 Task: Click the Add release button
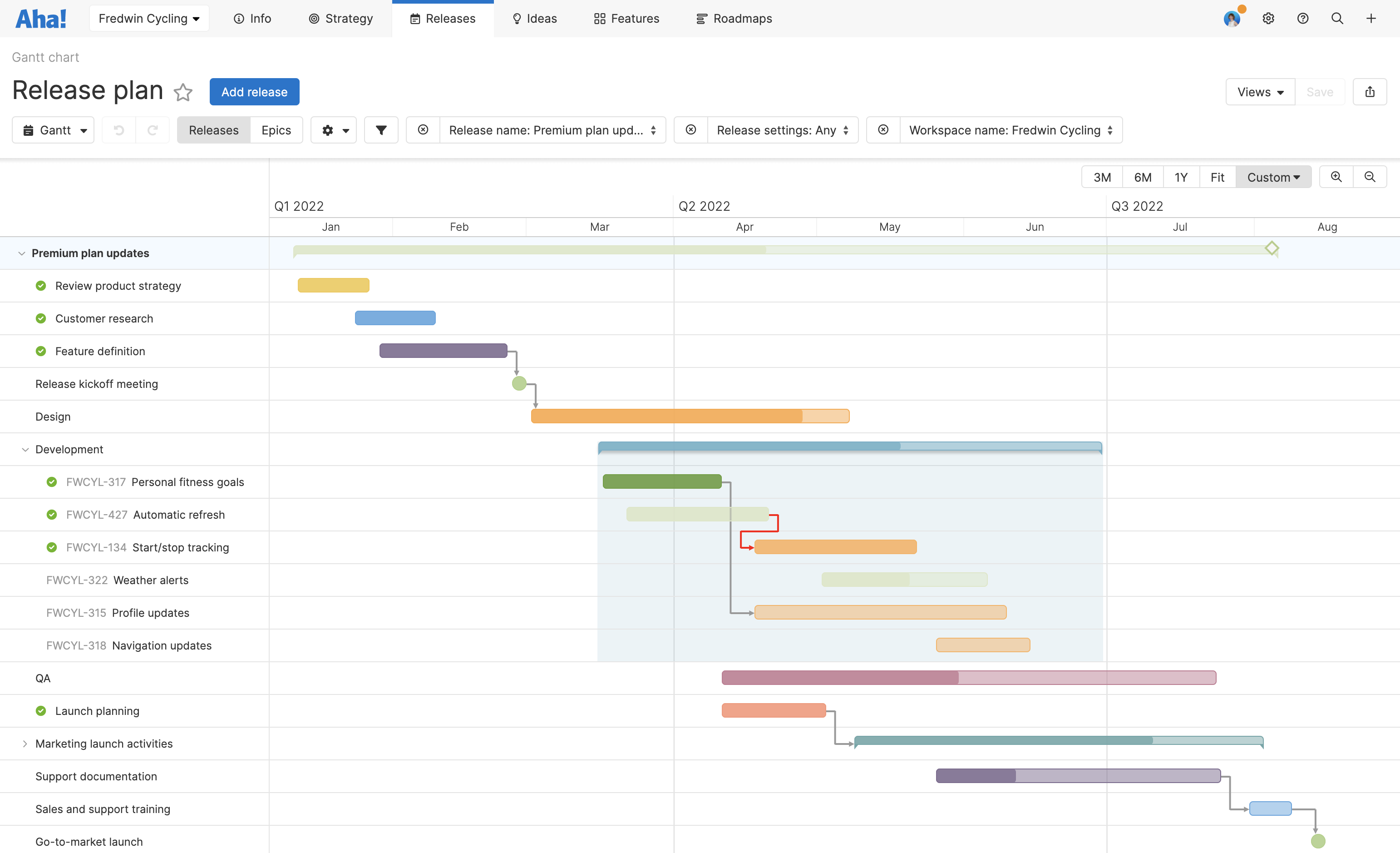pyautogui.click(x=254, y=92)
